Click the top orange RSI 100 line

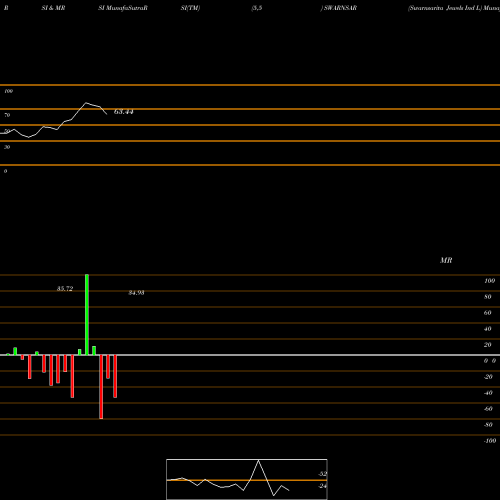[250, 85]
